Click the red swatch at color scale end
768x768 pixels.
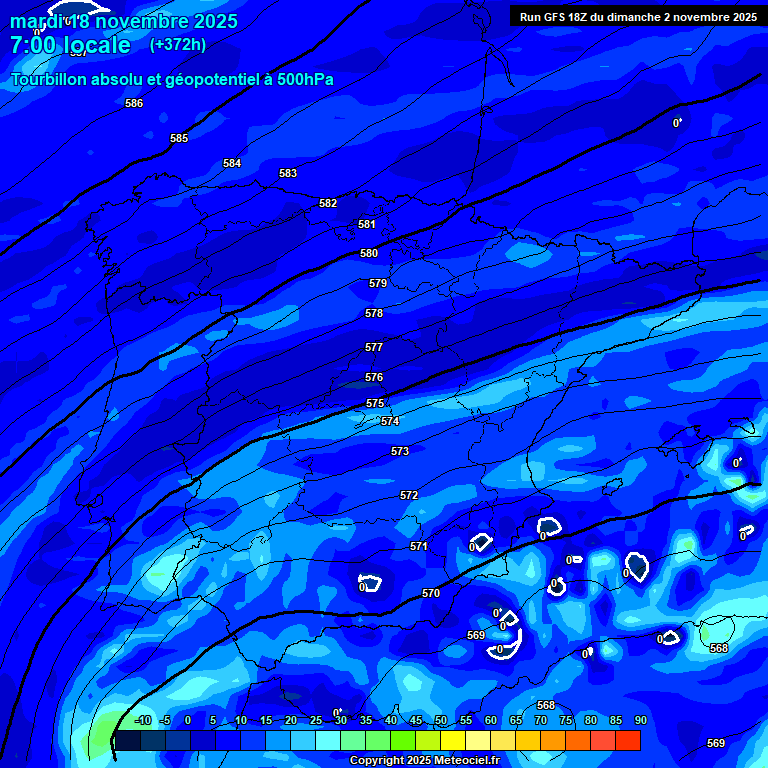click(x=627, y=741)
